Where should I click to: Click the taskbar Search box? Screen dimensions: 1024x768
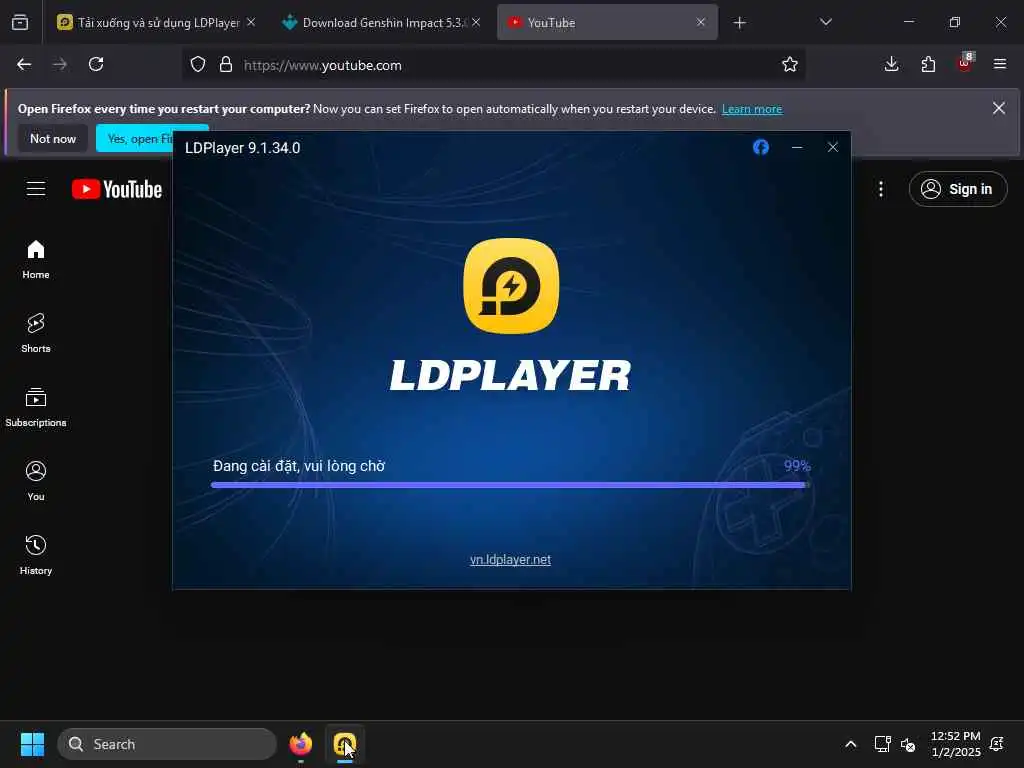167,744
